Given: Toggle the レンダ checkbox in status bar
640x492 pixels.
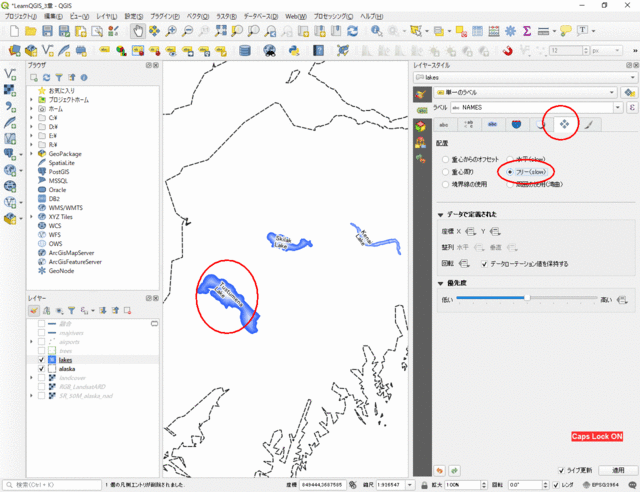Looking at the screenshot, I should coord(556,485).
